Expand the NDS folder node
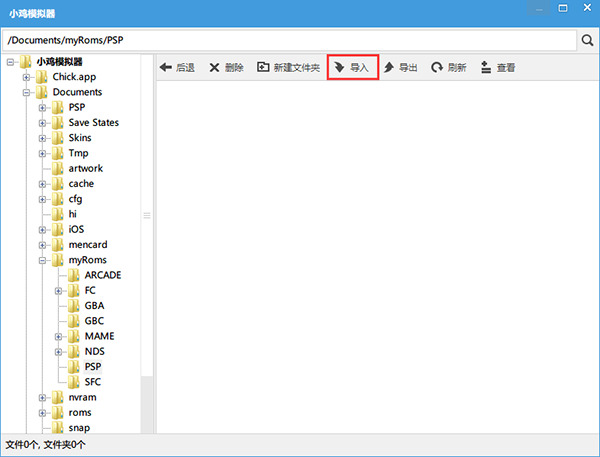Screen dimensions: 600x457 tap(59, 352)
